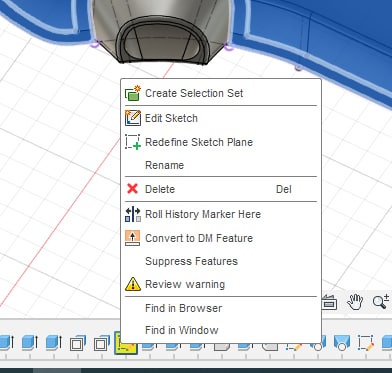Click the Convert to DM Feature icon
Image resolution: width=392 pixels, height=373 pixels.
(x=132, y=238)
